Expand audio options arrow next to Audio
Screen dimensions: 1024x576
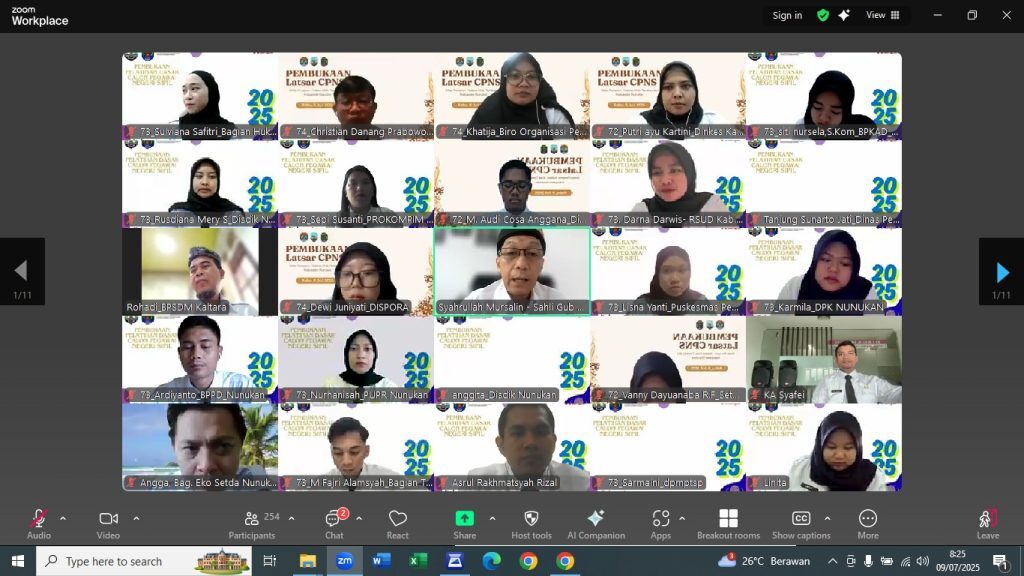point(63,518)
